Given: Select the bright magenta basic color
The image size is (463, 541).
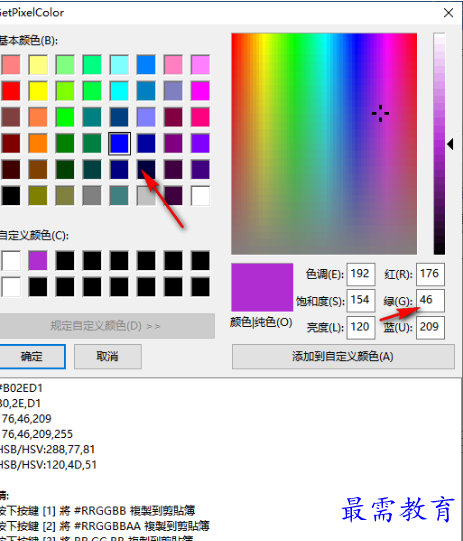Looking at the screenshot, I should (200, 91).
